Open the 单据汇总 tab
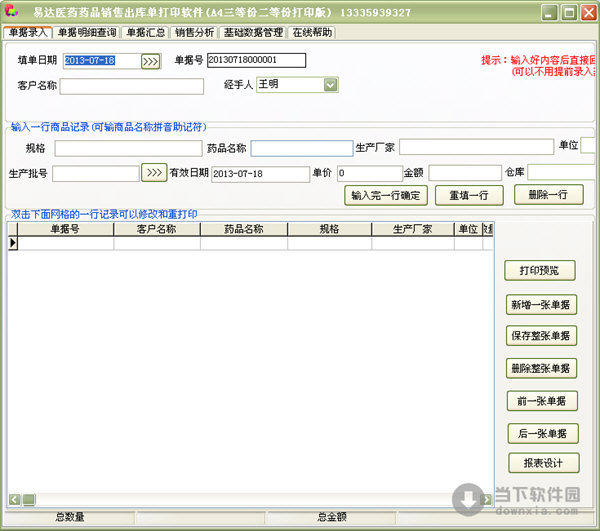 (x=146, y=33)
